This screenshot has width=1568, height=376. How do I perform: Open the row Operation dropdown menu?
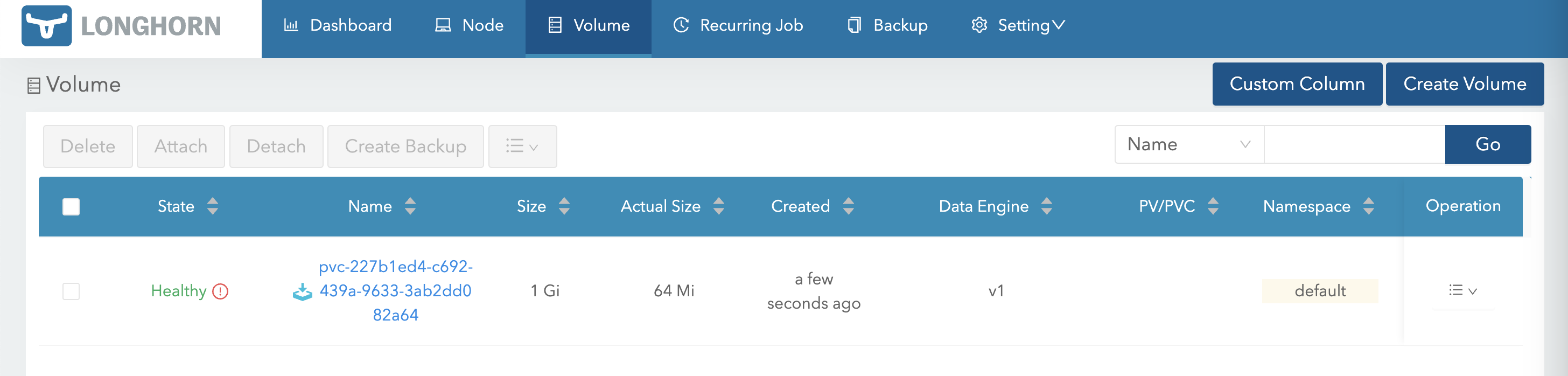point(1462,291)
